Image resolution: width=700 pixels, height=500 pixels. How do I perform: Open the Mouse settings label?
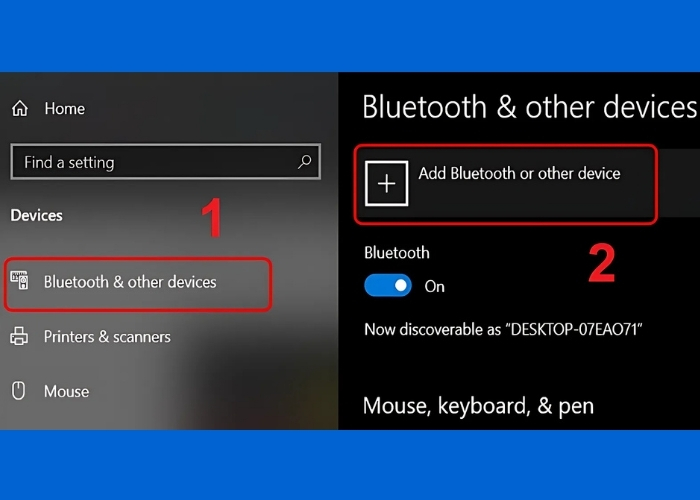click(x=66, y=391)
